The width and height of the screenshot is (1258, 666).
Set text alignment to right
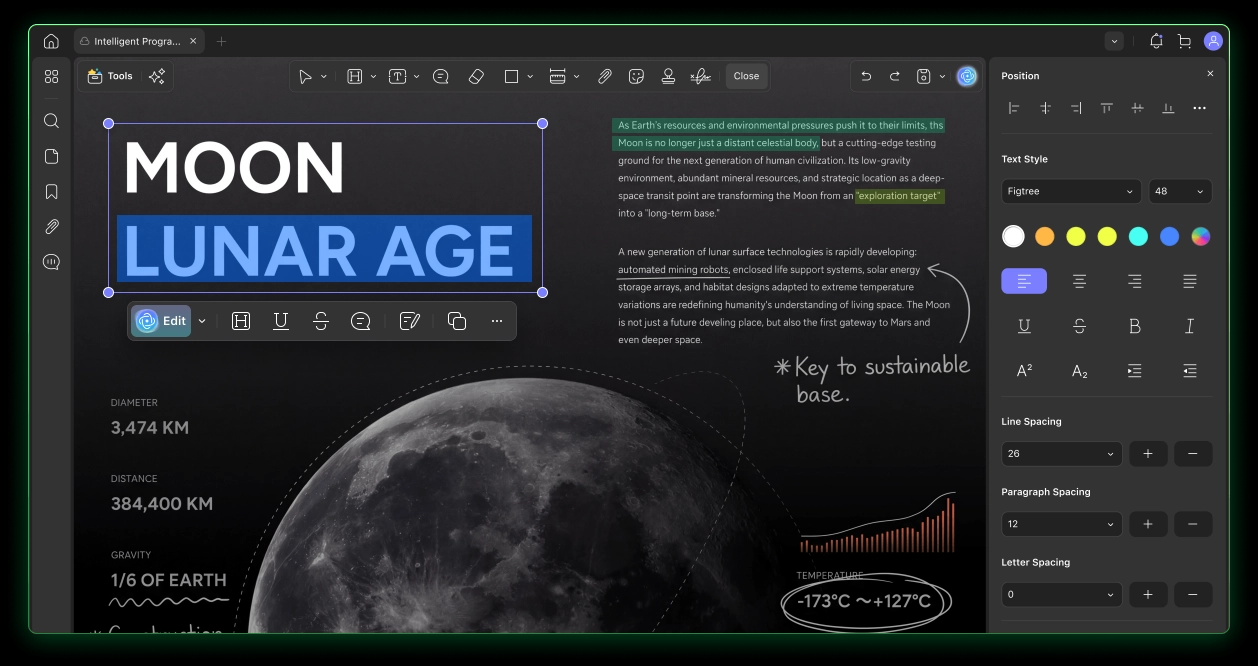[1134, 281]
